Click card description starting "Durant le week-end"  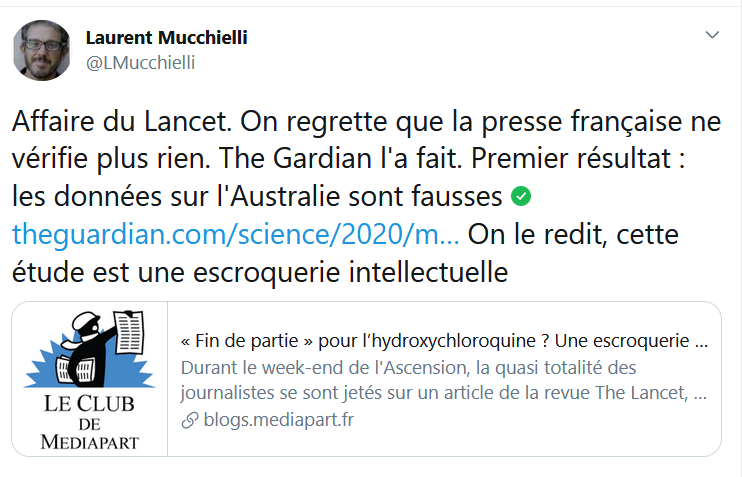[408, 368]
